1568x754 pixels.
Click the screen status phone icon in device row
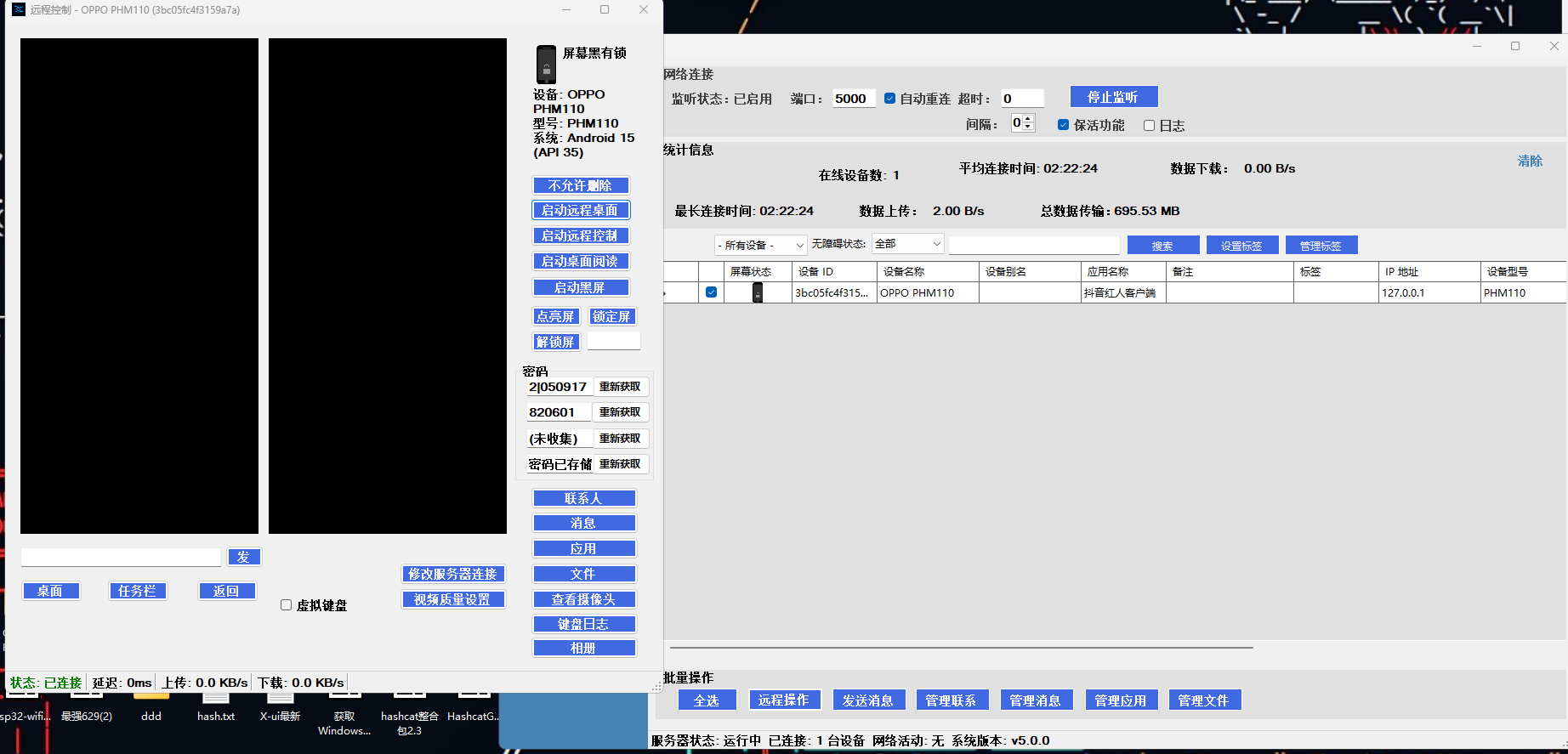click(x=757, y=292)
